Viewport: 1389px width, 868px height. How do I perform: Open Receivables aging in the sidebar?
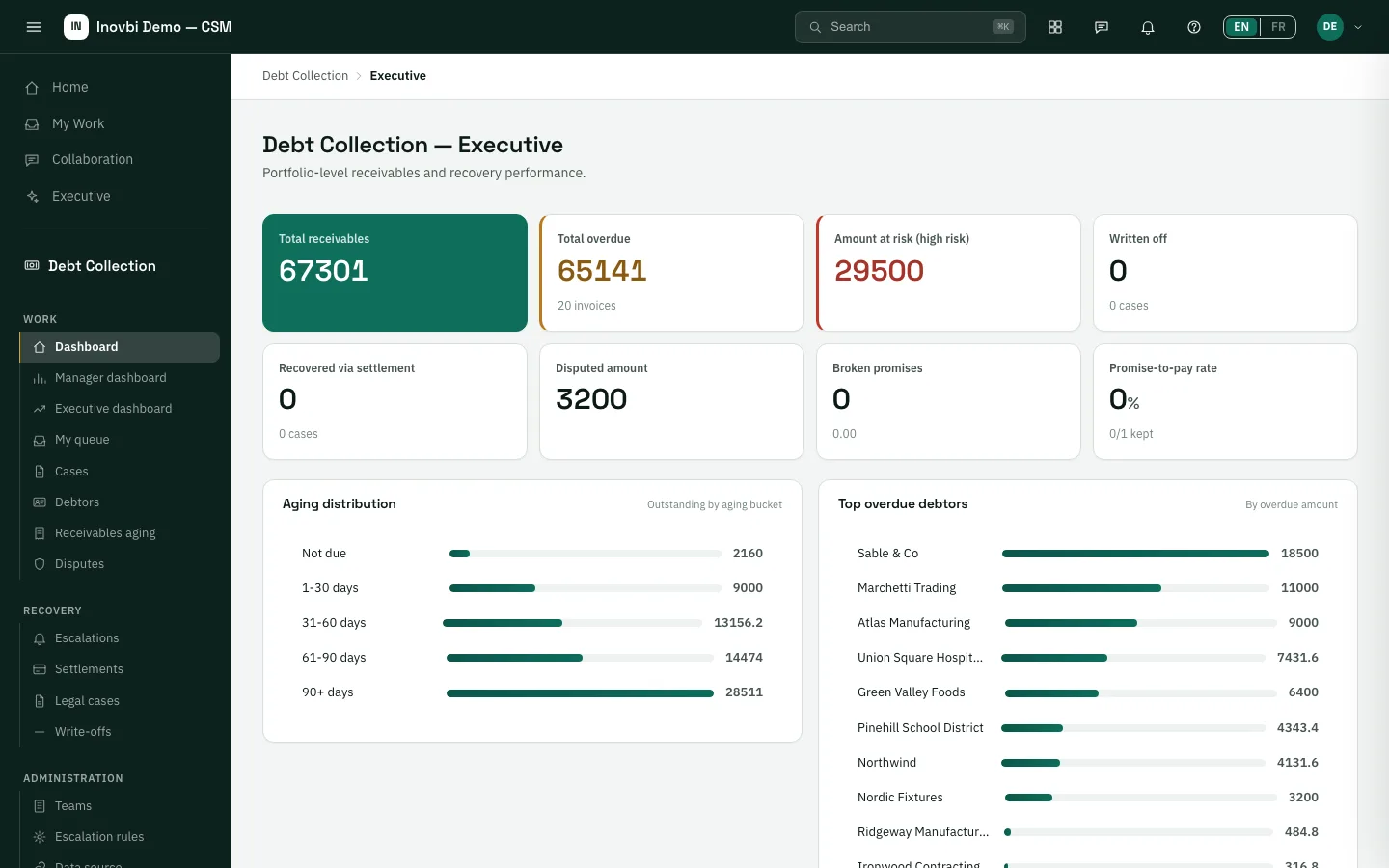click(120, 533)
